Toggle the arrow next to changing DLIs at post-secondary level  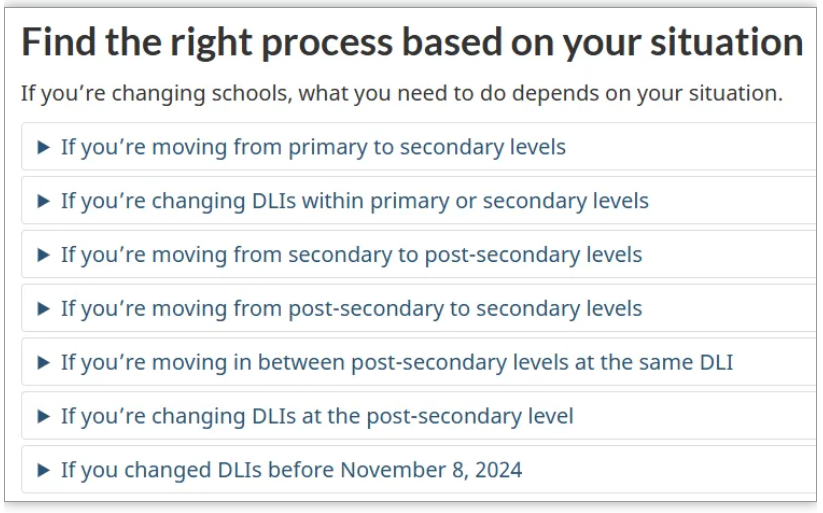(x=44, y=417)
